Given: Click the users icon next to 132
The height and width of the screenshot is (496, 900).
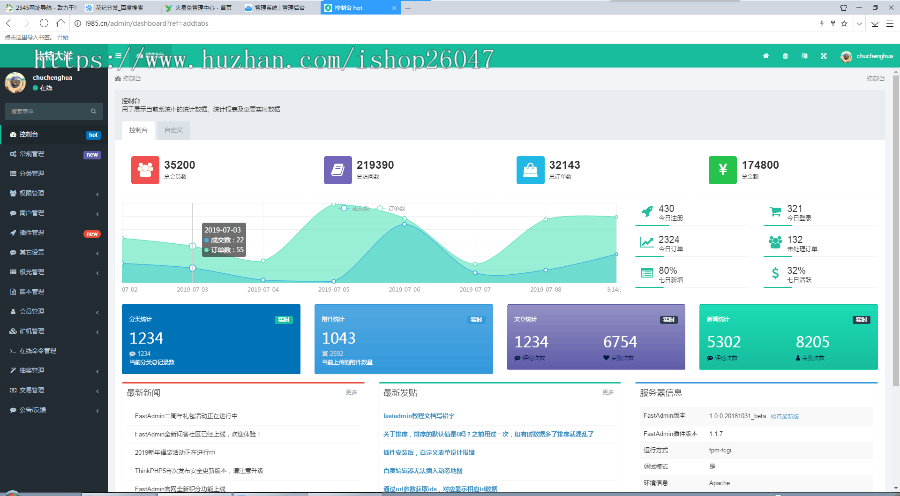Looking at the screenshot, I should click(775, 243).
